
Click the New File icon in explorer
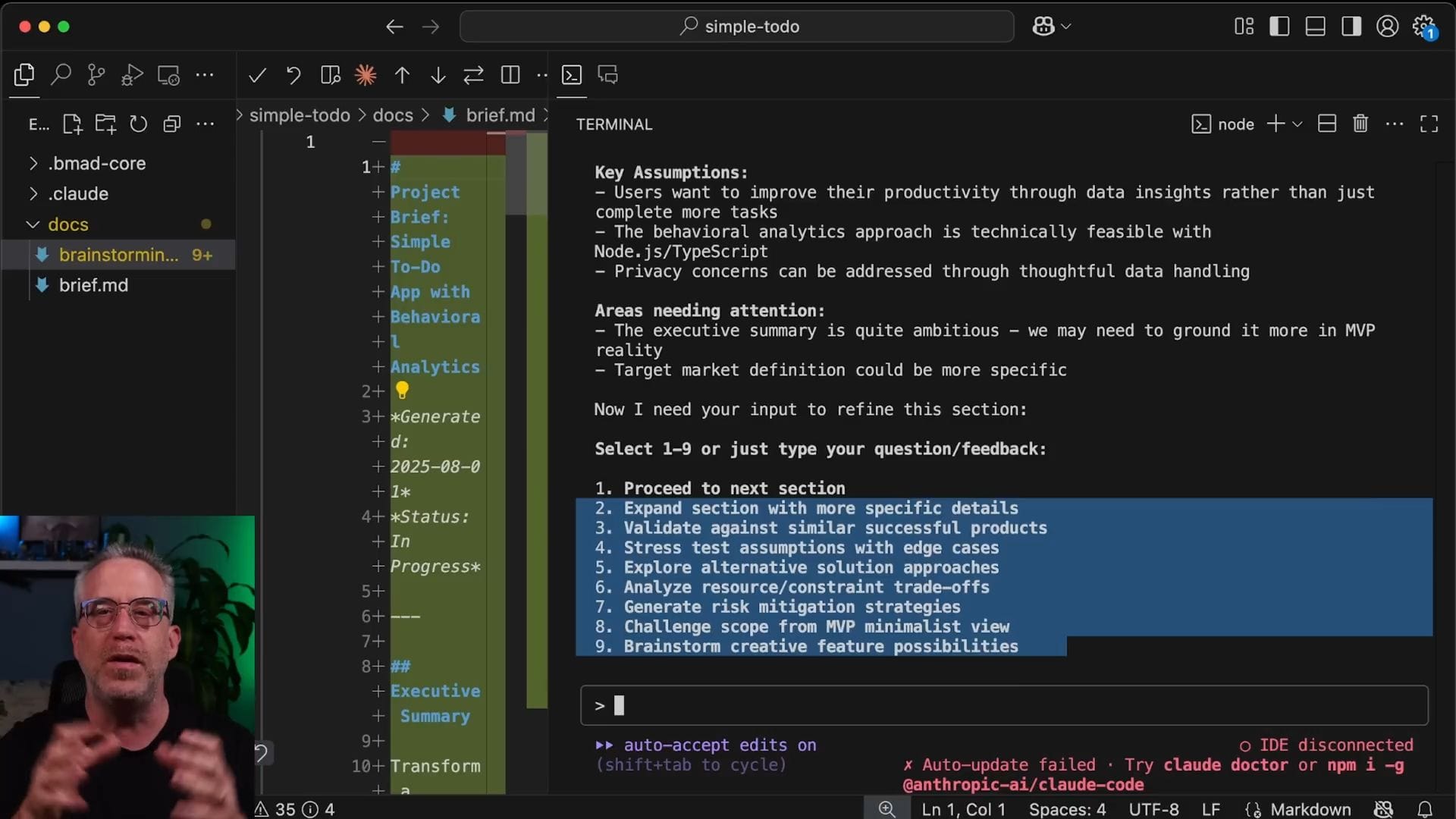click(x=72, y=124)
